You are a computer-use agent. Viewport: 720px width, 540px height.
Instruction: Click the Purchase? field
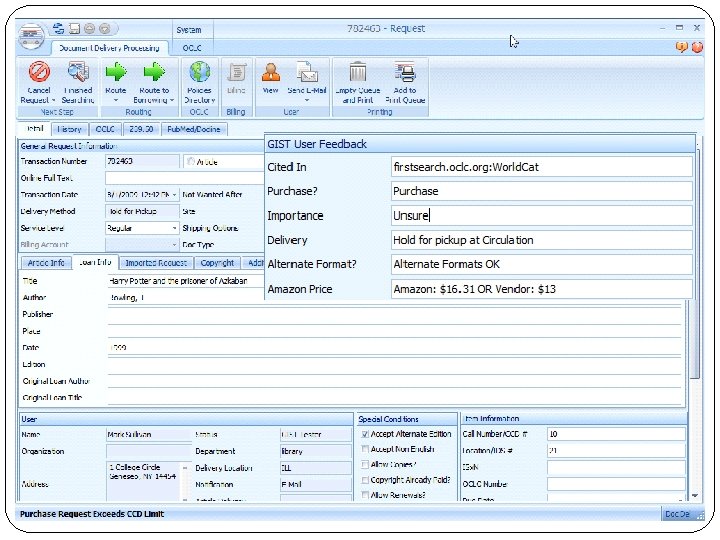[541, 191]
